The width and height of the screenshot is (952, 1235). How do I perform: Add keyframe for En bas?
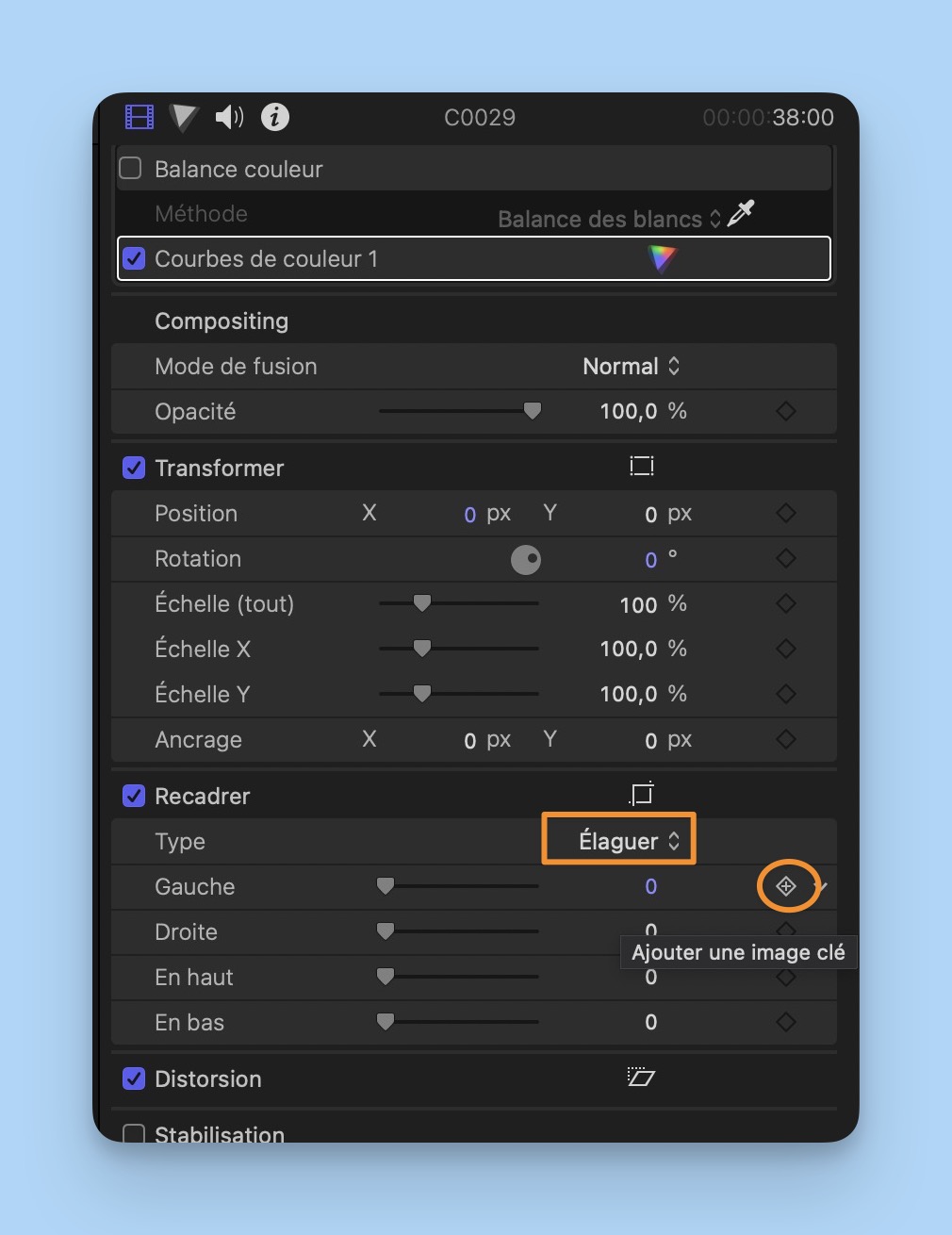pyautogui.click(x=786, y=1022)
